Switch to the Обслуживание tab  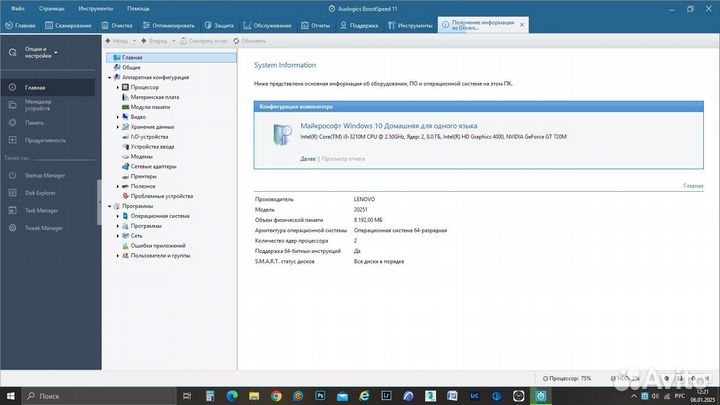point(267,25)
